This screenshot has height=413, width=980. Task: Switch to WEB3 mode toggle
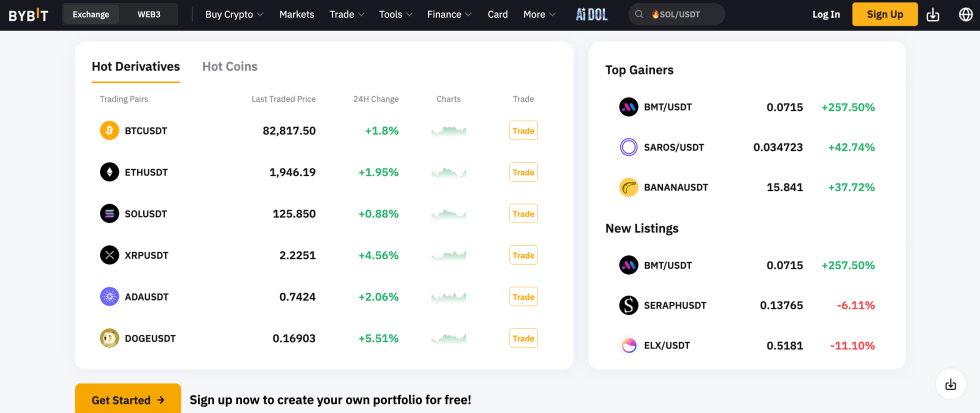point(149,15)
